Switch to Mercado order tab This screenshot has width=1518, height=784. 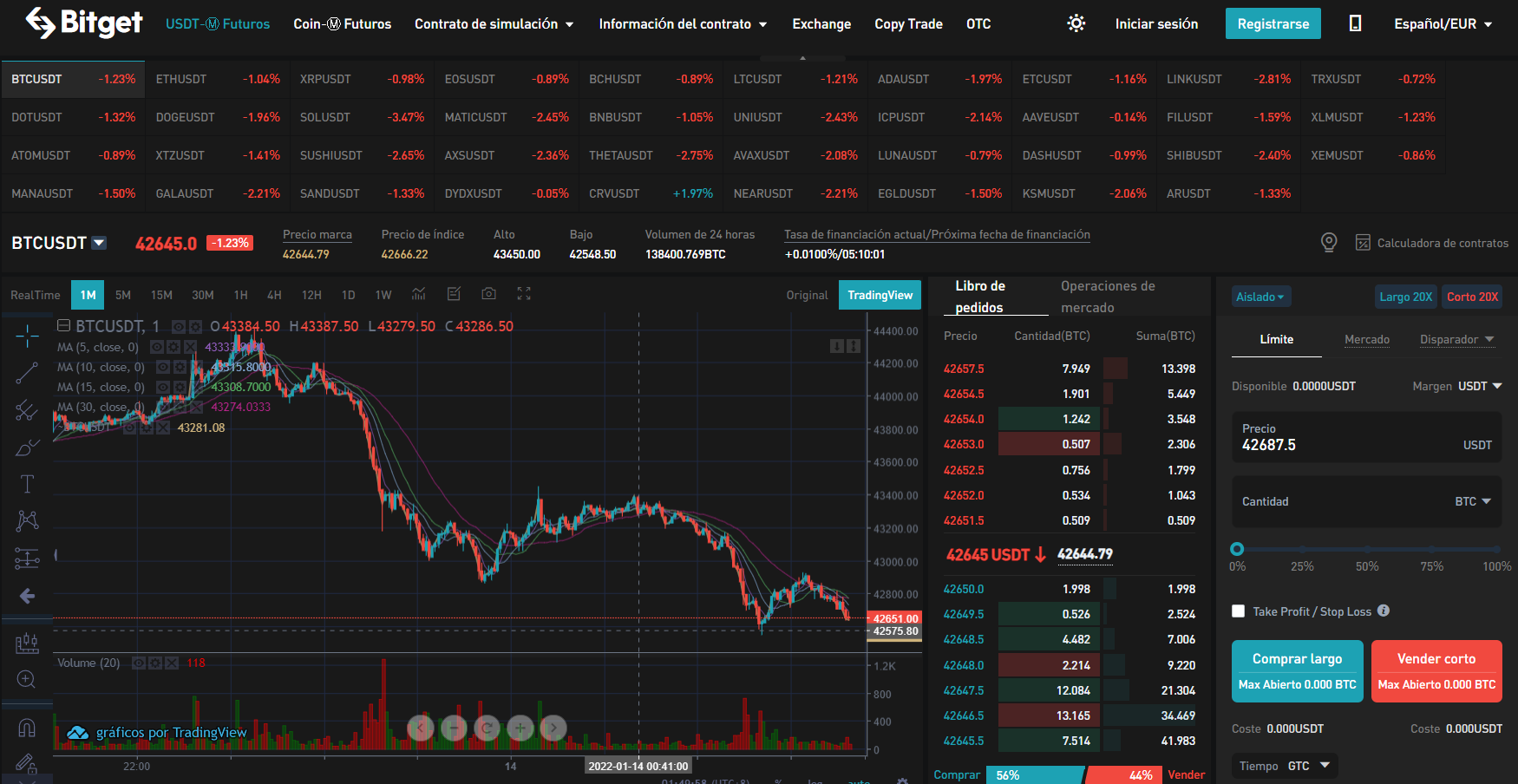click(1367, 339)
